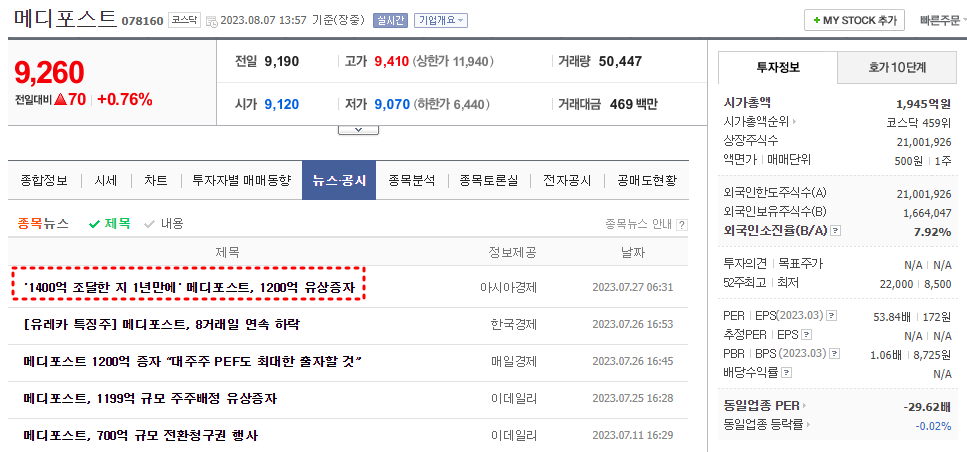The image size is (967, 452).
Task: Open the 전자공시 tab
Action: pos(567,181)
